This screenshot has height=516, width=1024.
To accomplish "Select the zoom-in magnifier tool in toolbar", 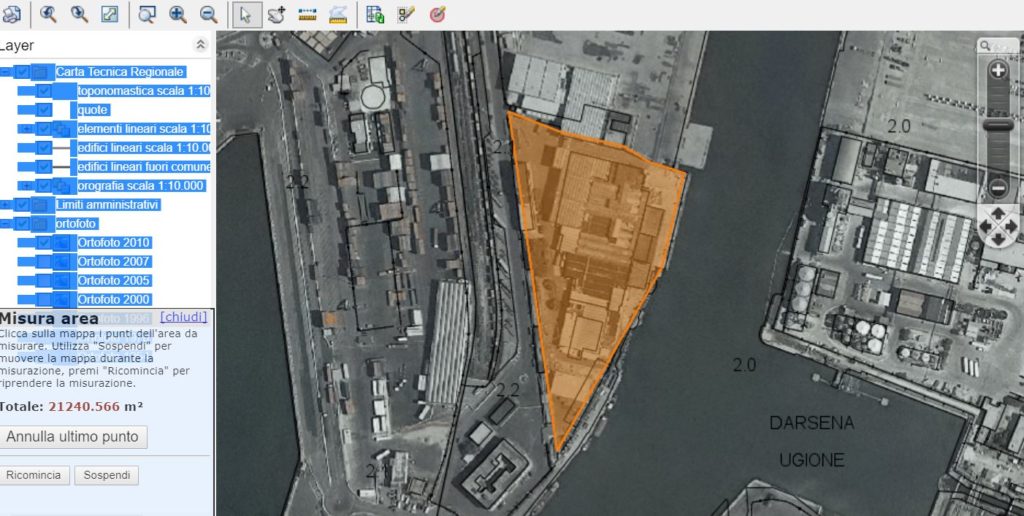I will click(178, 14).
